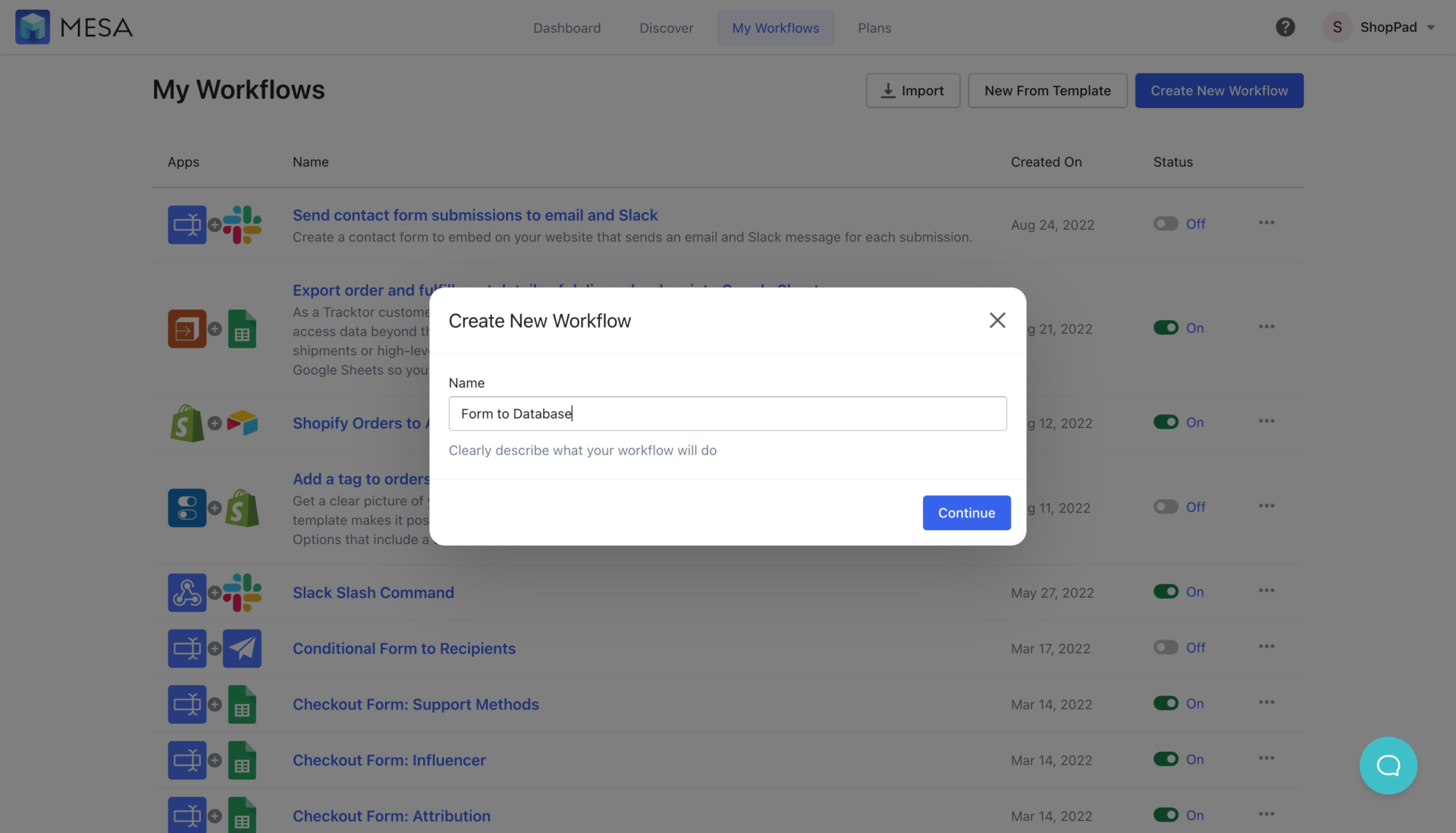This screenshot has width=1456, height=833.
Task: Click the MESA logo icon
Action: point(33,27)
